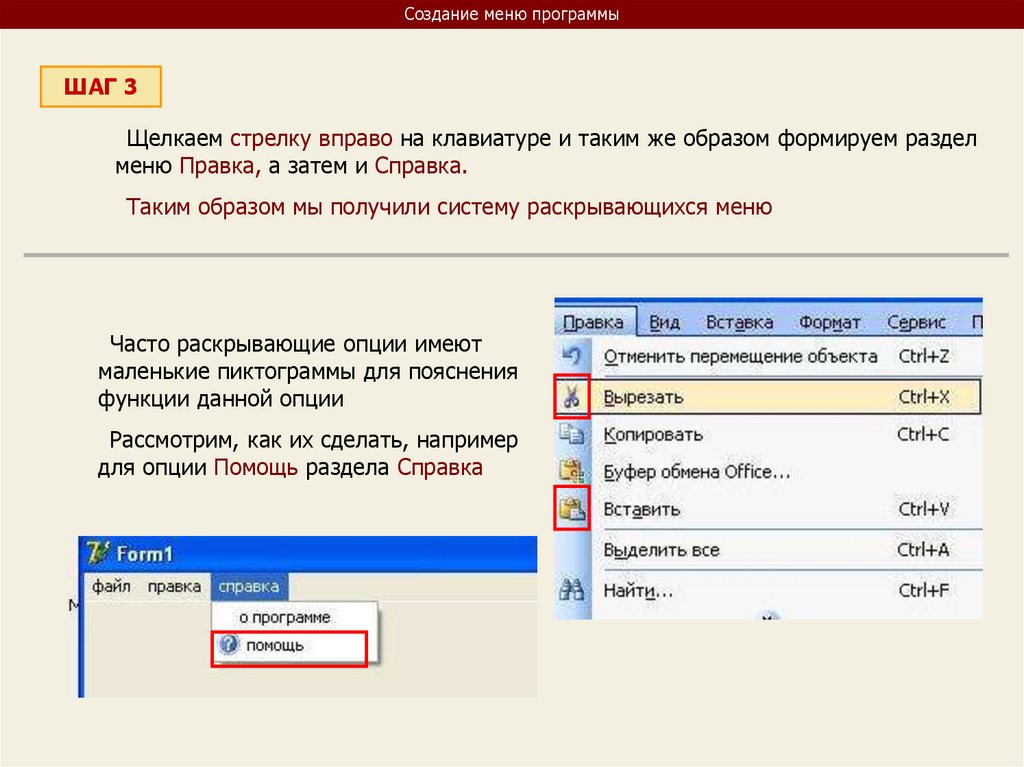Screen dimensions: 1024x767
Task: Click the Copy pages icon
Action: 571,434
